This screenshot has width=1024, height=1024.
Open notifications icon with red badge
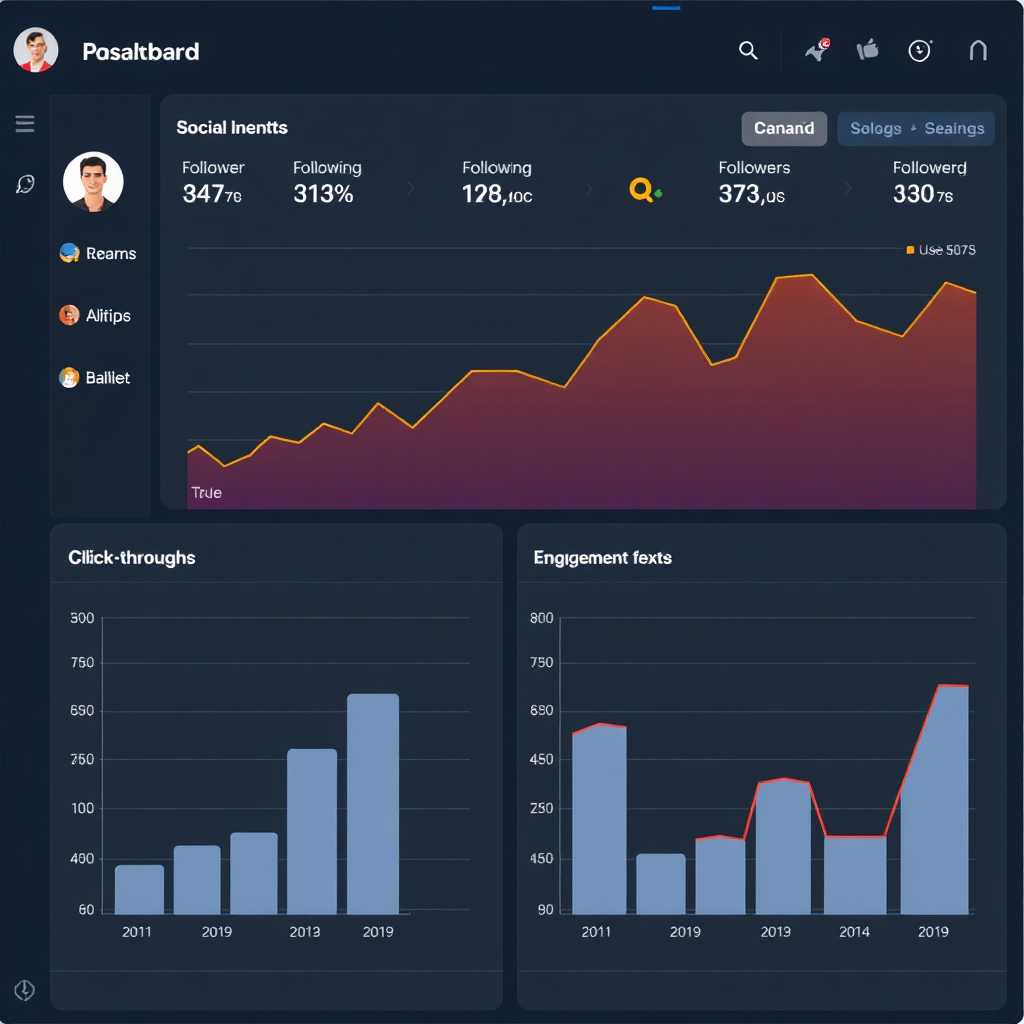pyautogui.click(x=818, y=50)
